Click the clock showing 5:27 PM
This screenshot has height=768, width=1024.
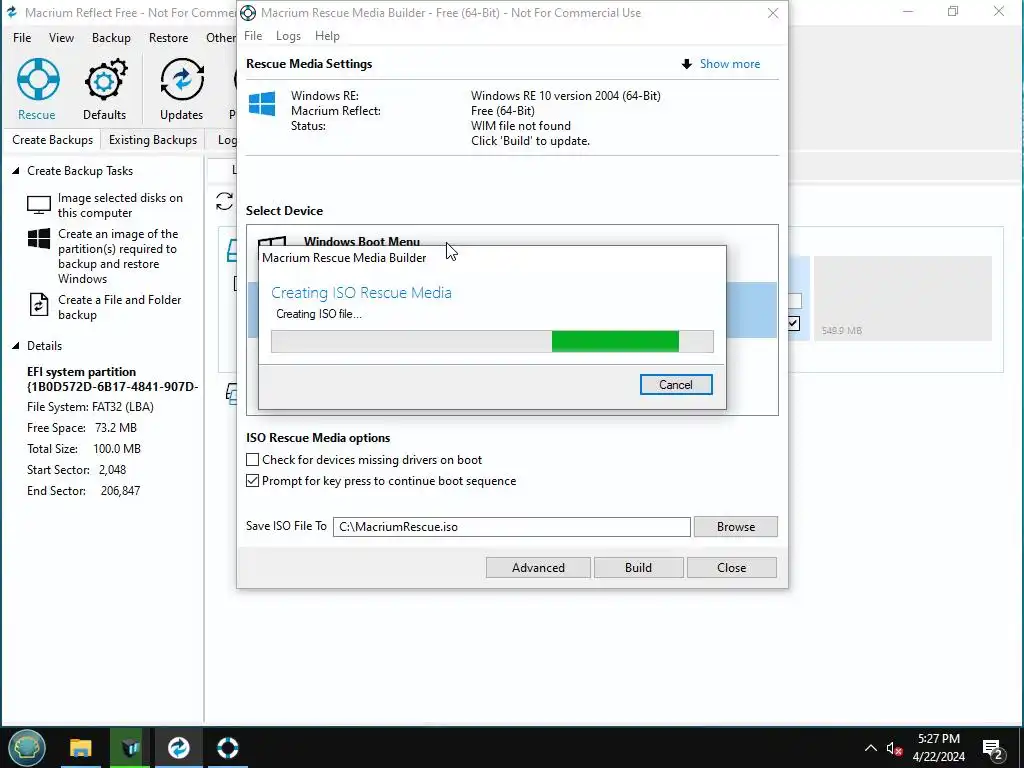click(938, 739)
